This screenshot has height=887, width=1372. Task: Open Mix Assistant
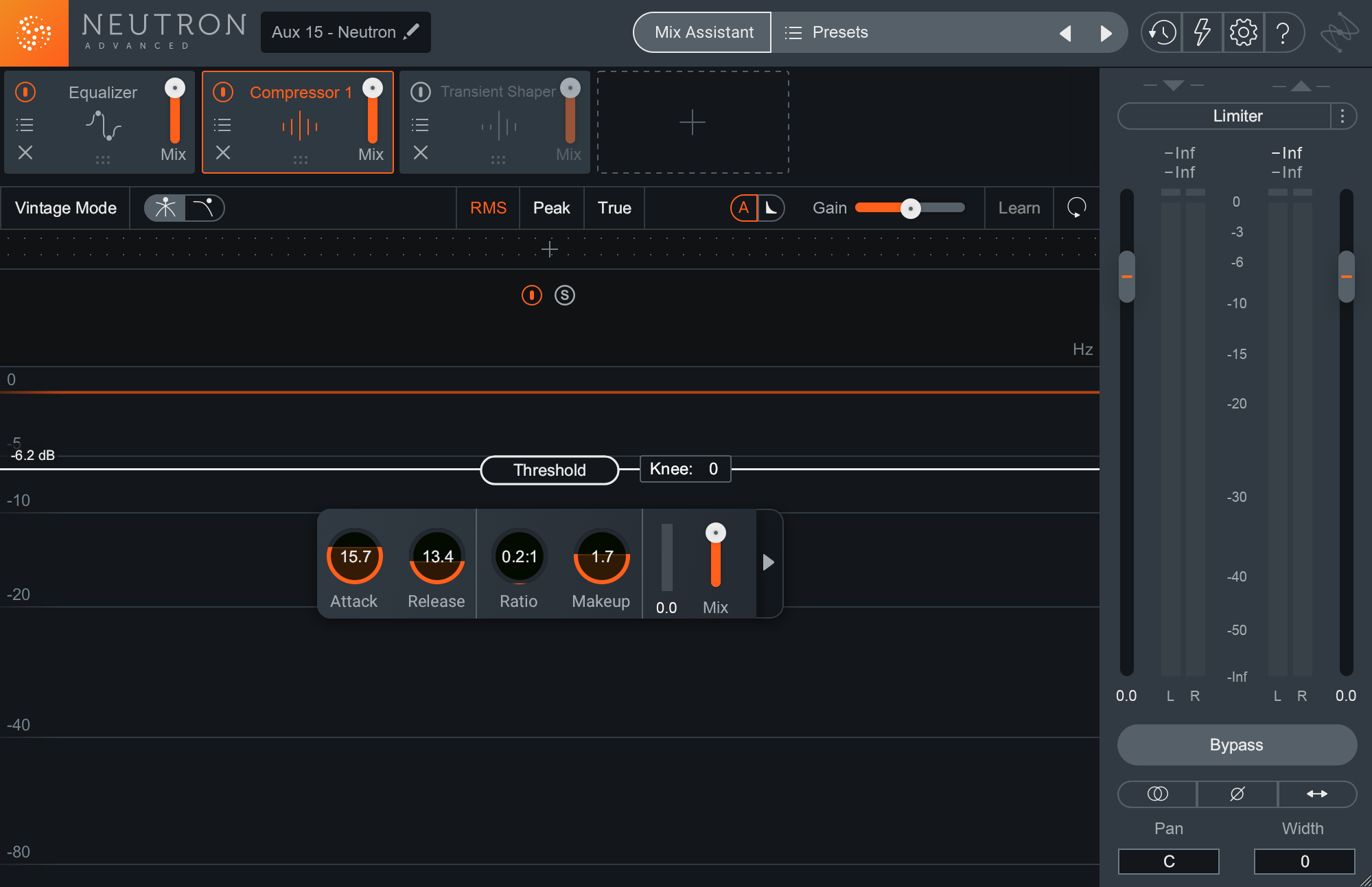(704, 32)
